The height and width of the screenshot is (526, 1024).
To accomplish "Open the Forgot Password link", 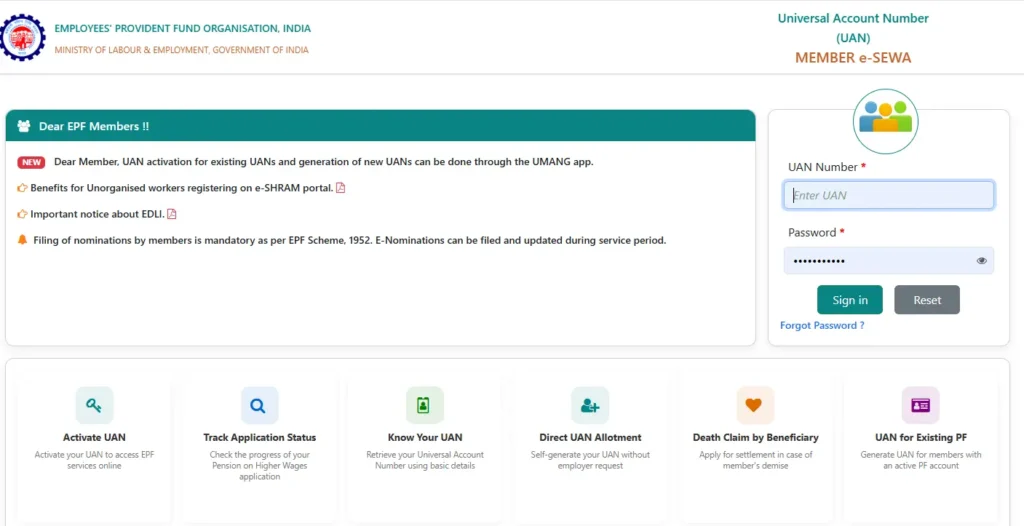I will pos(822,325).
